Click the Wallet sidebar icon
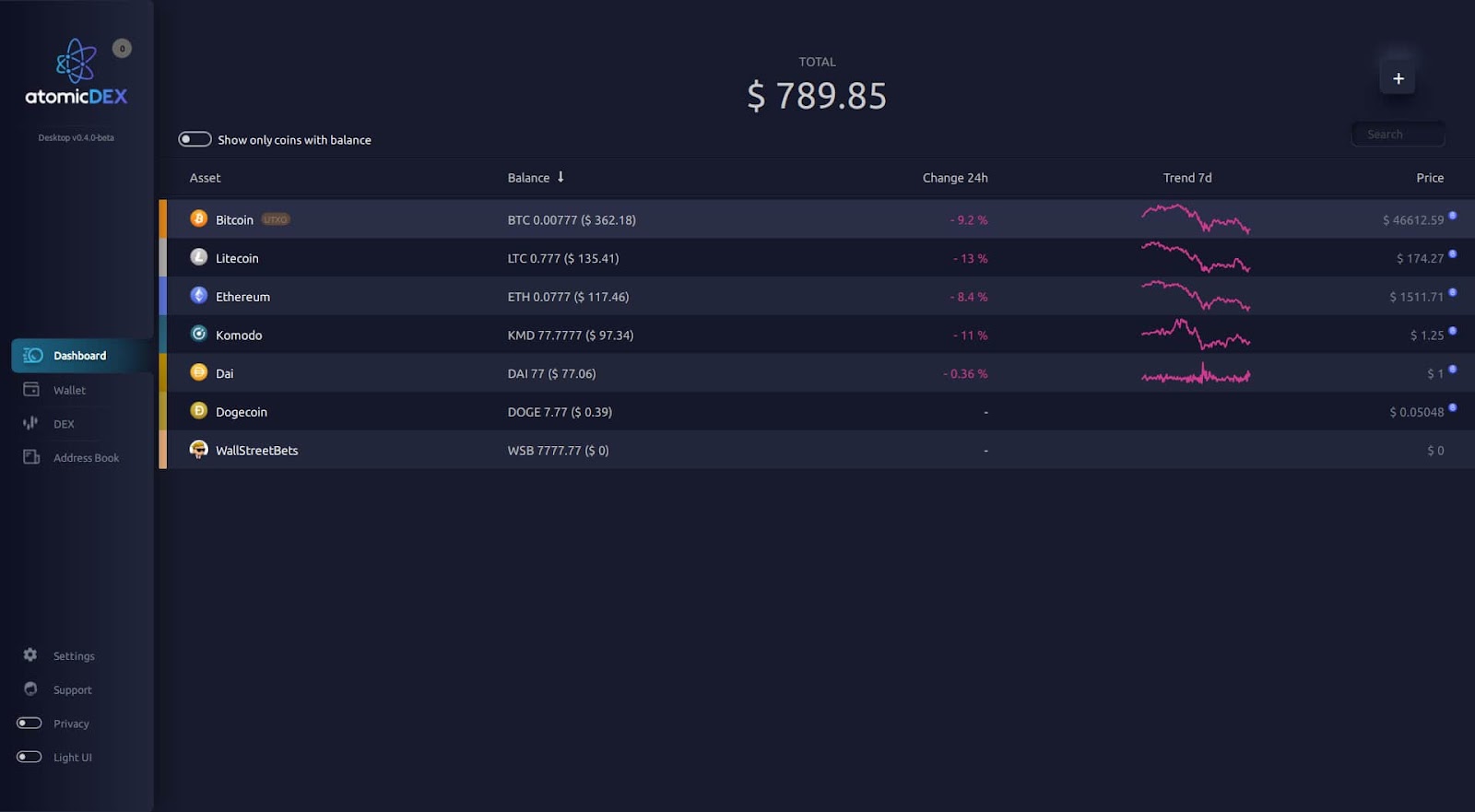Image resolution: width=1475 pixels, height=812 pixels. [x=31, y=390]
